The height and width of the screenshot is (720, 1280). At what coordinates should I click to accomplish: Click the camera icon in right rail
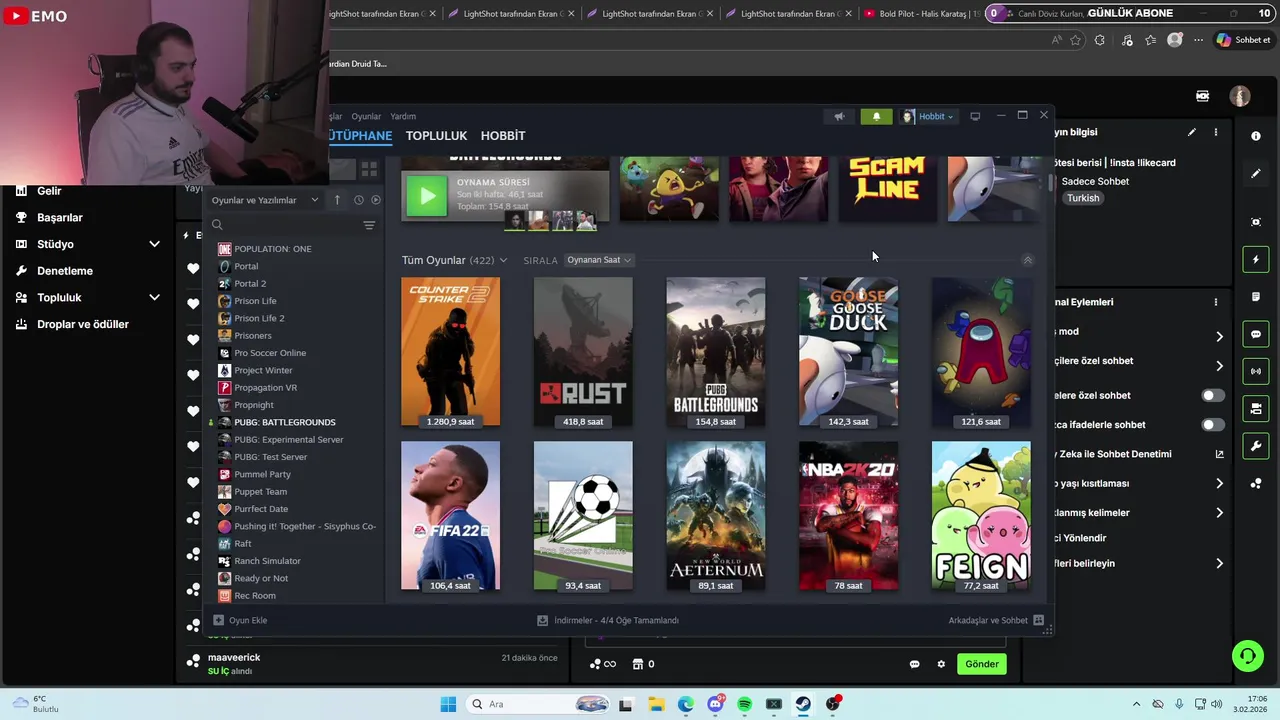point(1256,408)
